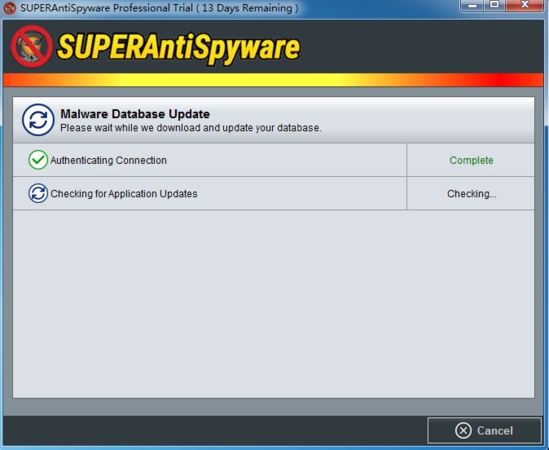Click the SUPERAntiSpyware no-spy logo icon
The height and width of the screenshot is (450, 549).
click(32, 46)
